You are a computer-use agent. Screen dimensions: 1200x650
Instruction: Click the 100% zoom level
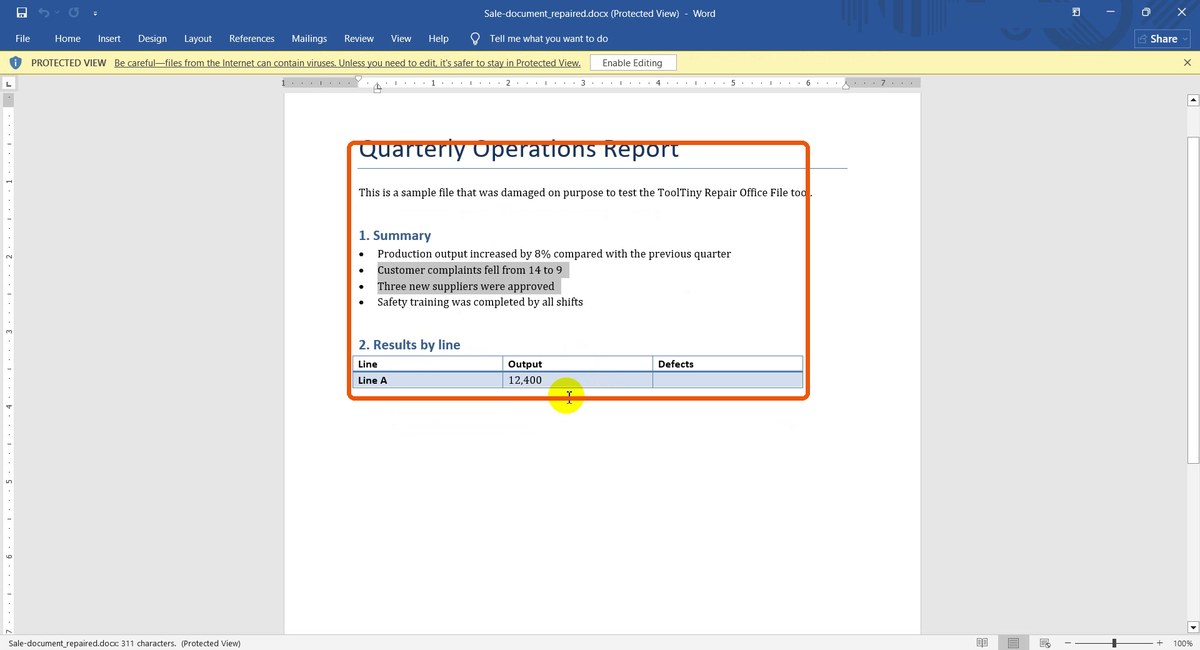click(1182, 643)
